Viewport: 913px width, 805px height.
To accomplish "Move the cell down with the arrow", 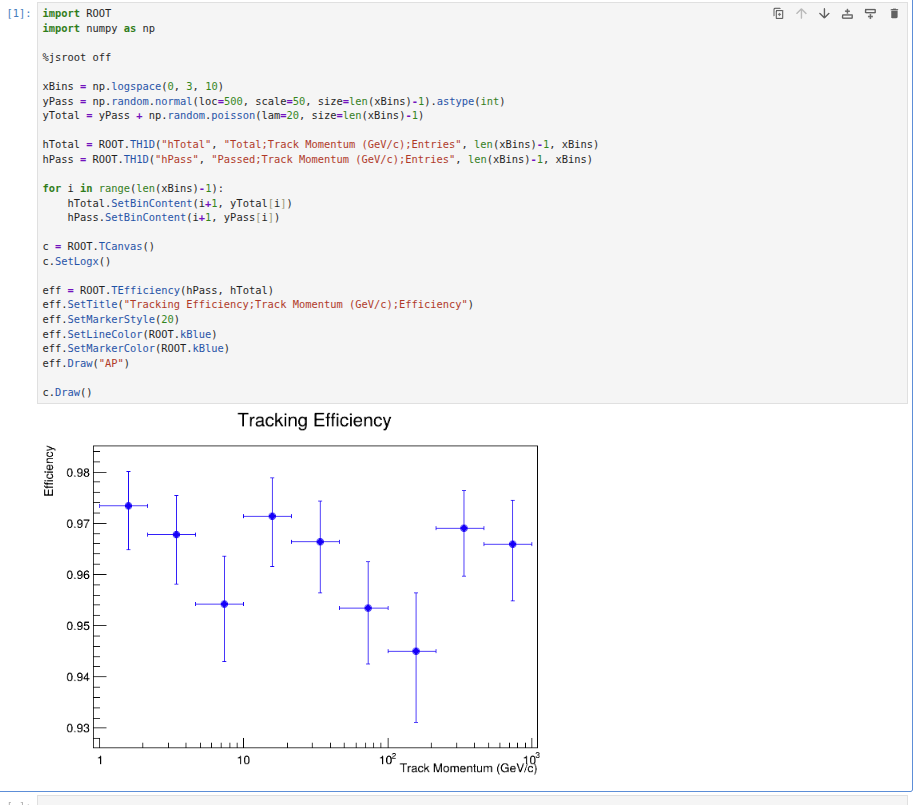I will click(824, 14).
